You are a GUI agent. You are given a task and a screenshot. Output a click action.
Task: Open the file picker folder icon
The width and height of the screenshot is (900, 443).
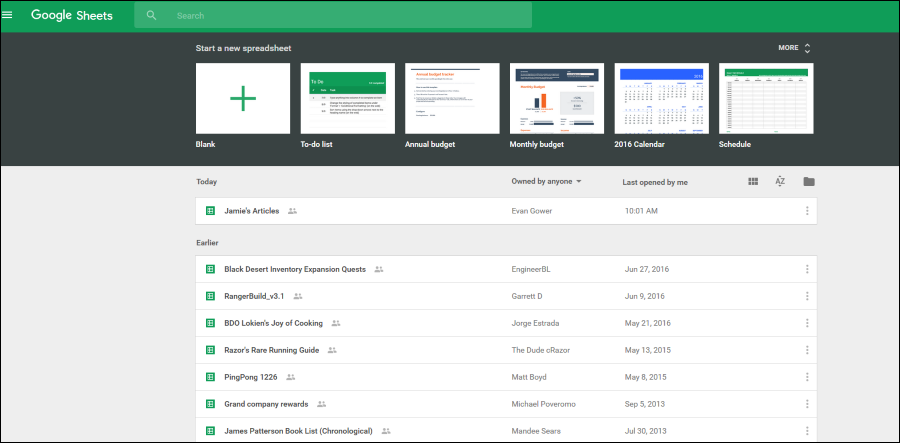pos(809,181)
